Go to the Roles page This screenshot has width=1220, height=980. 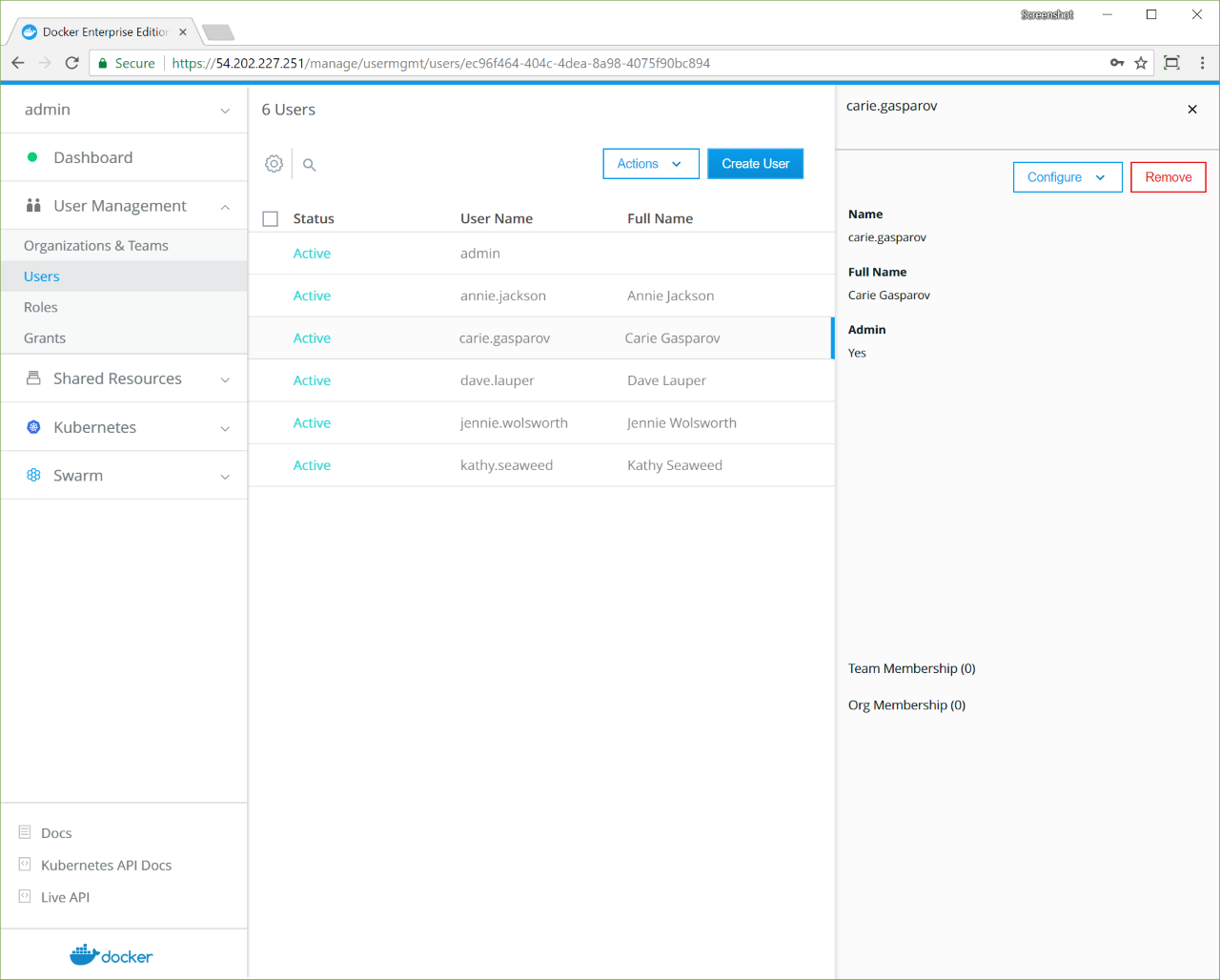[x=41, y=307]
